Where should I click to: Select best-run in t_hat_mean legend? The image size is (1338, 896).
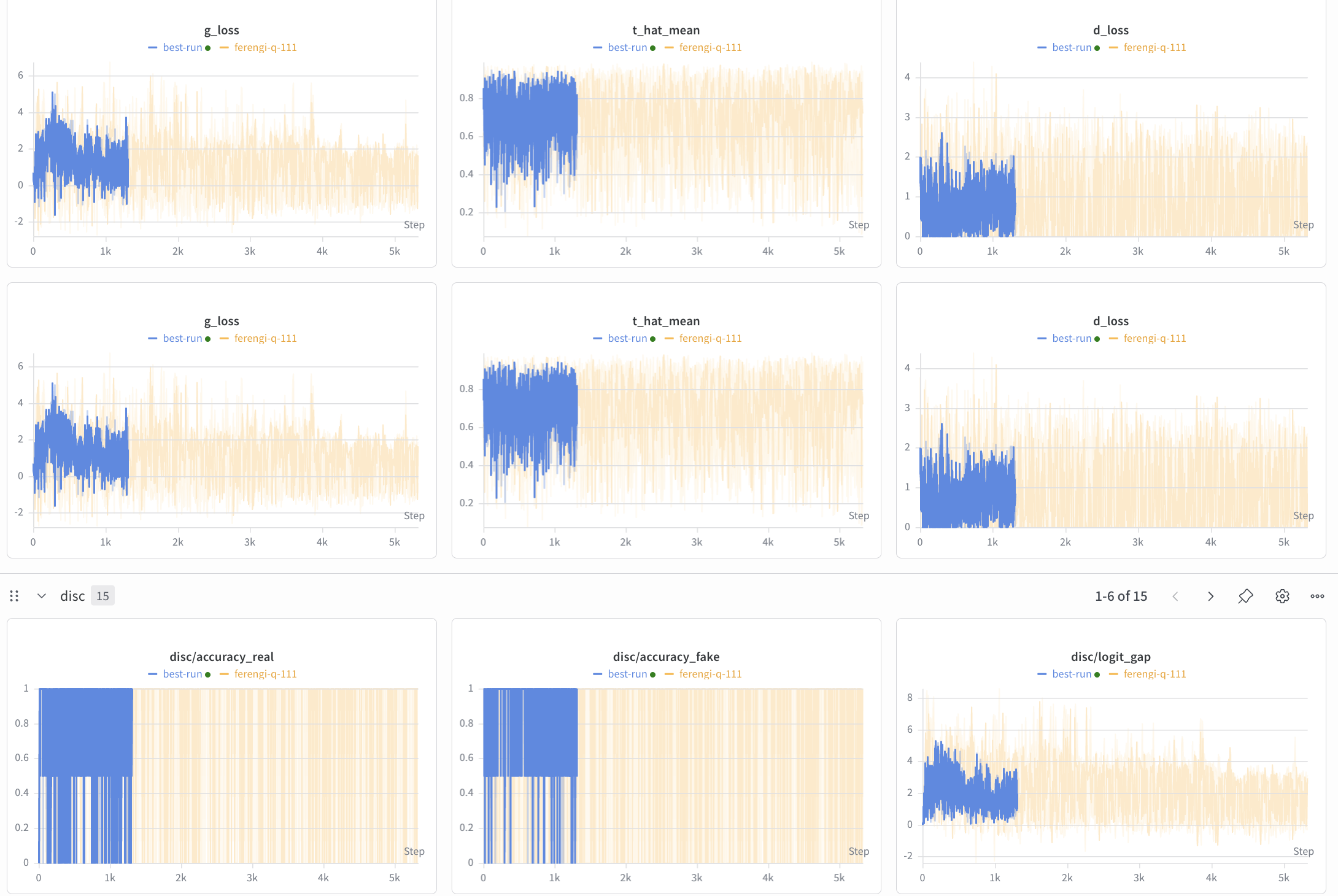pyautogui.click(x=627, y=47)
